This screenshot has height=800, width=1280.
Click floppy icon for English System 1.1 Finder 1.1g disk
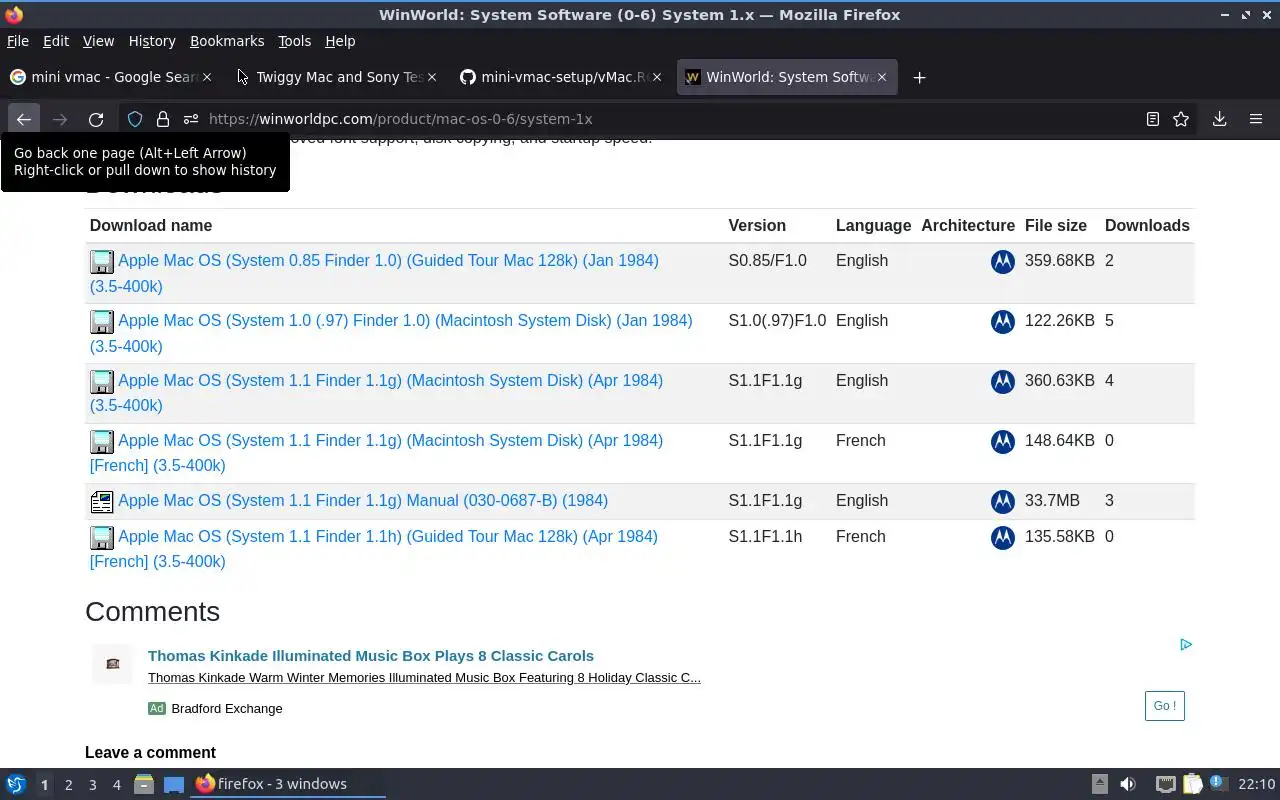102,382
